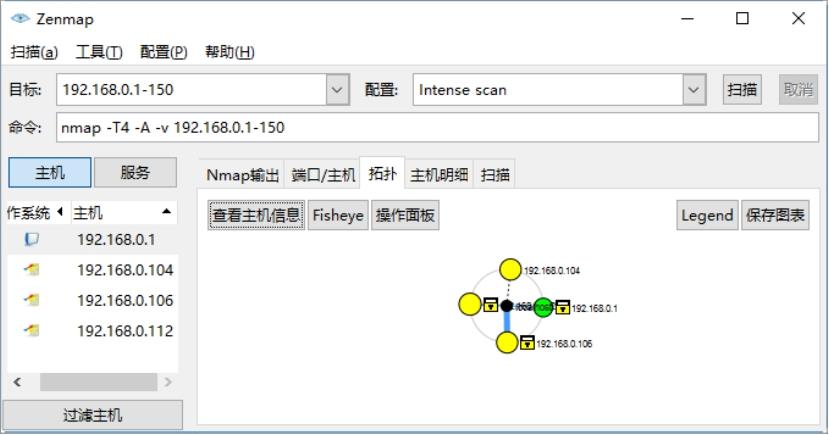The image size is (829, 435).
Task: Click the black localhost node in topology
Action: point(506,306)
